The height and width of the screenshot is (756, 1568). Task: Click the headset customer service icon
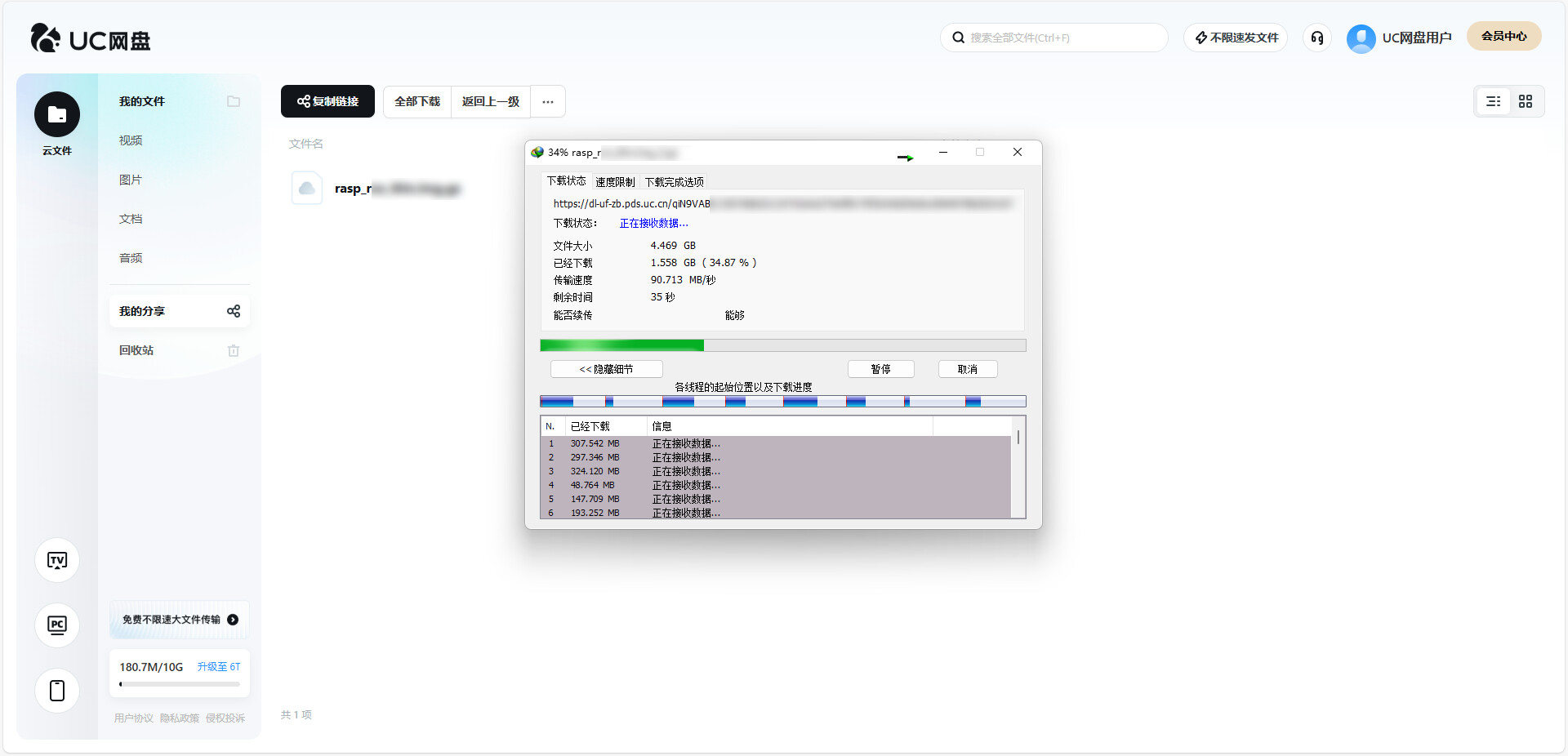click(x=1317, y=38)
